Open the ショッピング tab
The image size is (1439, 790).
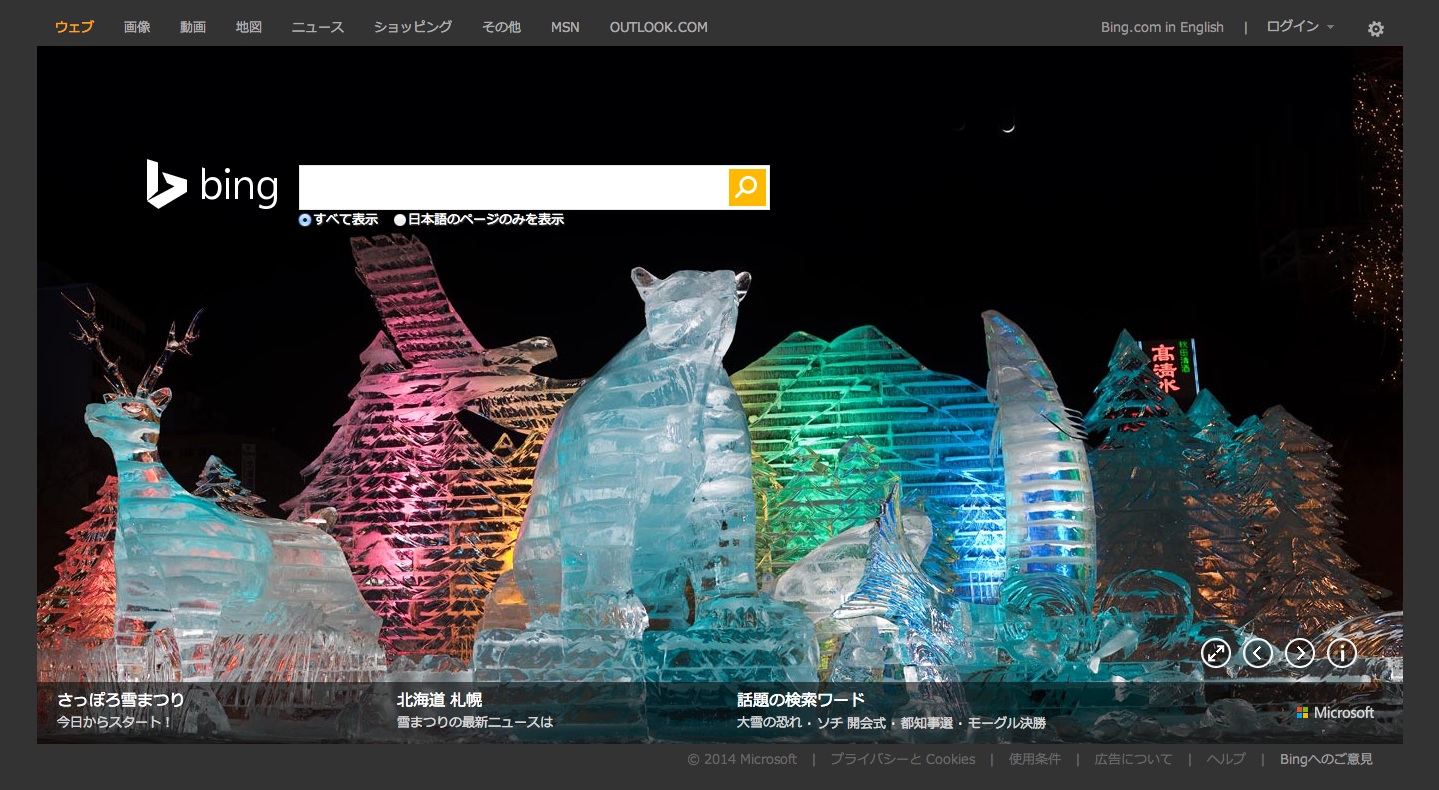click(412, 27)
